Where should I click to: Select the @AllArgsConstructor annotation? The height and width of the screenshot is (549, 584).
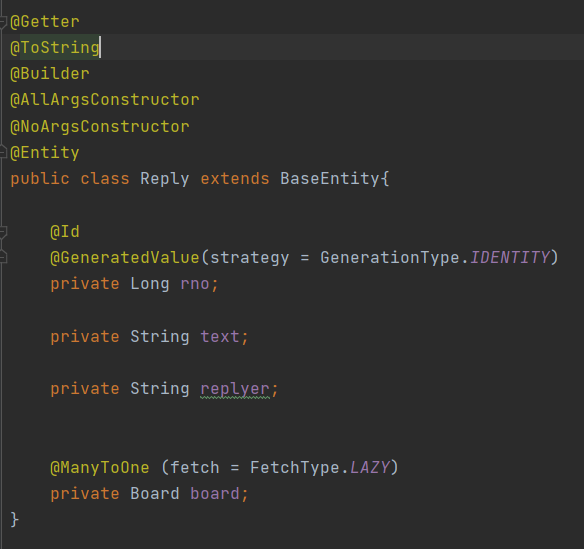pos(105,100)
